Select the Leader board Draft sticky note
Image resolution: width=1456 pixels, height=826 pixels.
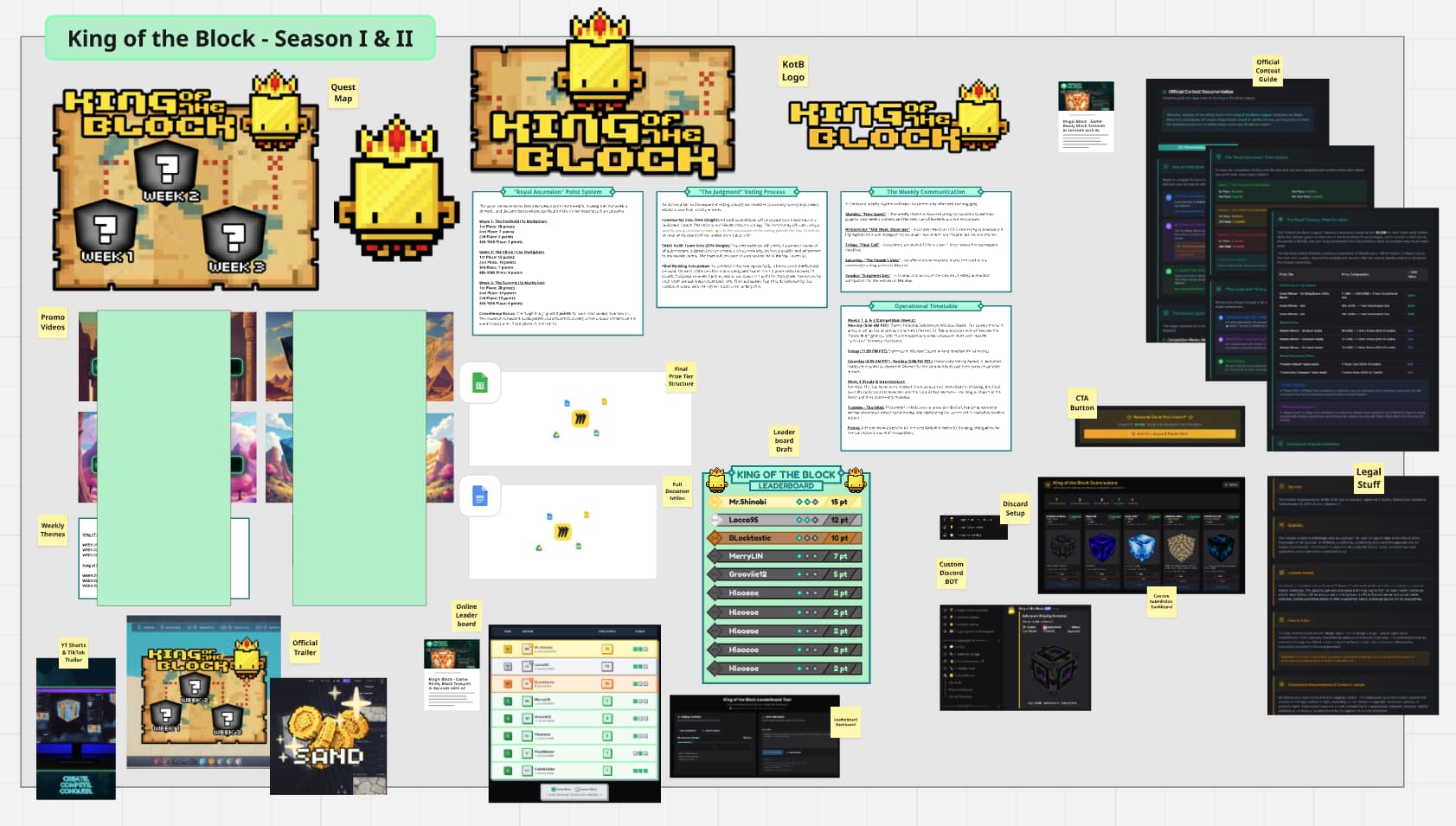784,440
